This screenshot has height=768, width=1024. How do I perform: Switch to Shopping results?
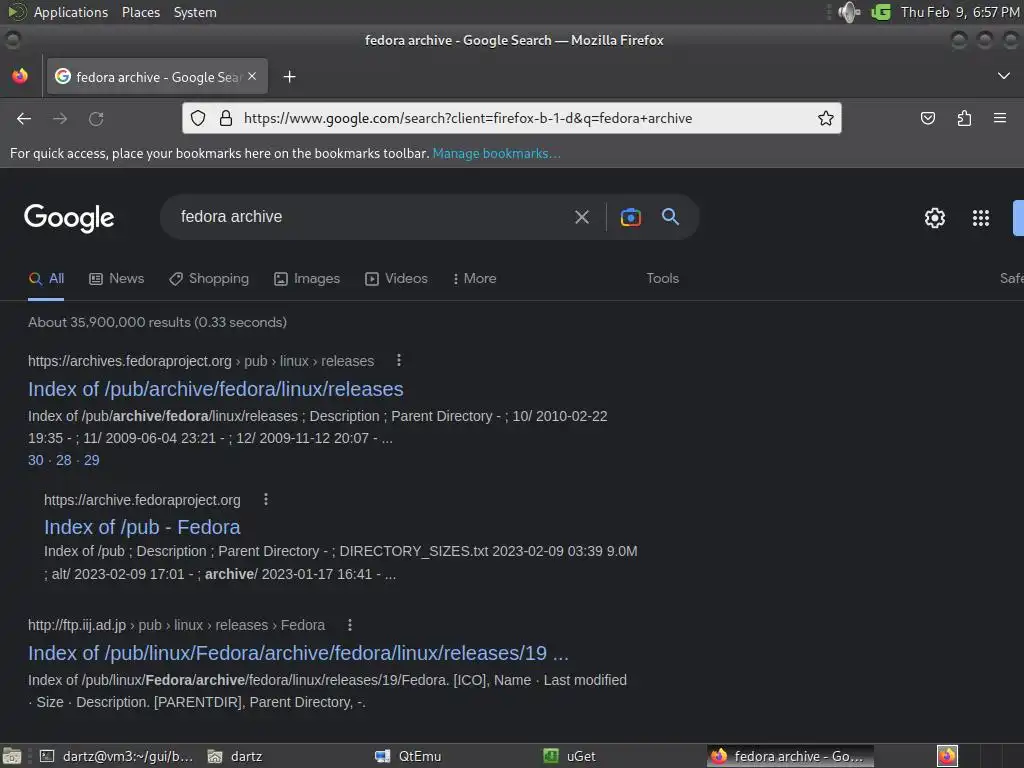pyautogui.click(x=209, y=279)
